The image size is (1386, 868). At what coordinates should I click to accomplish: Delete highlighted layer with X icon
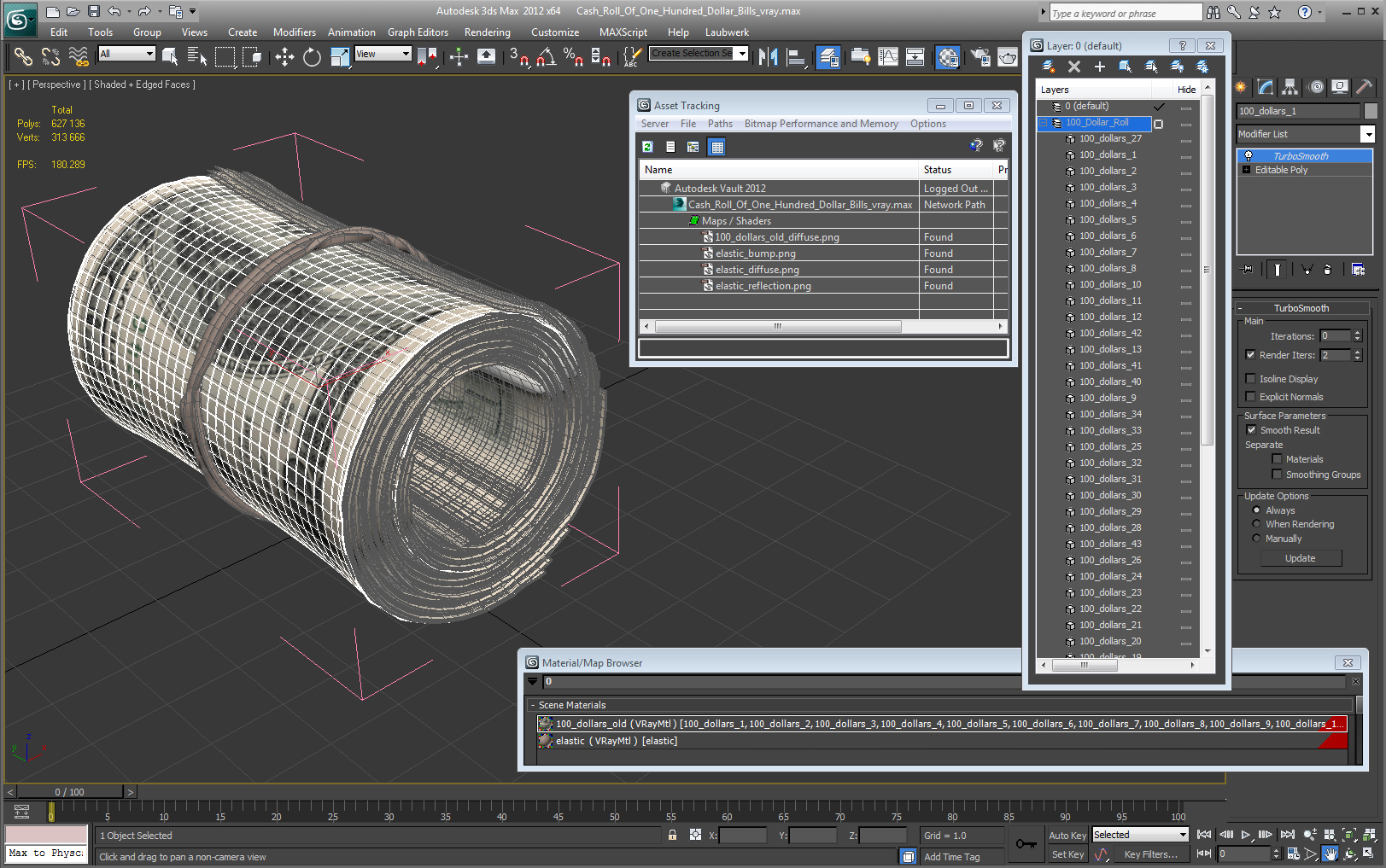(1074, 67)
